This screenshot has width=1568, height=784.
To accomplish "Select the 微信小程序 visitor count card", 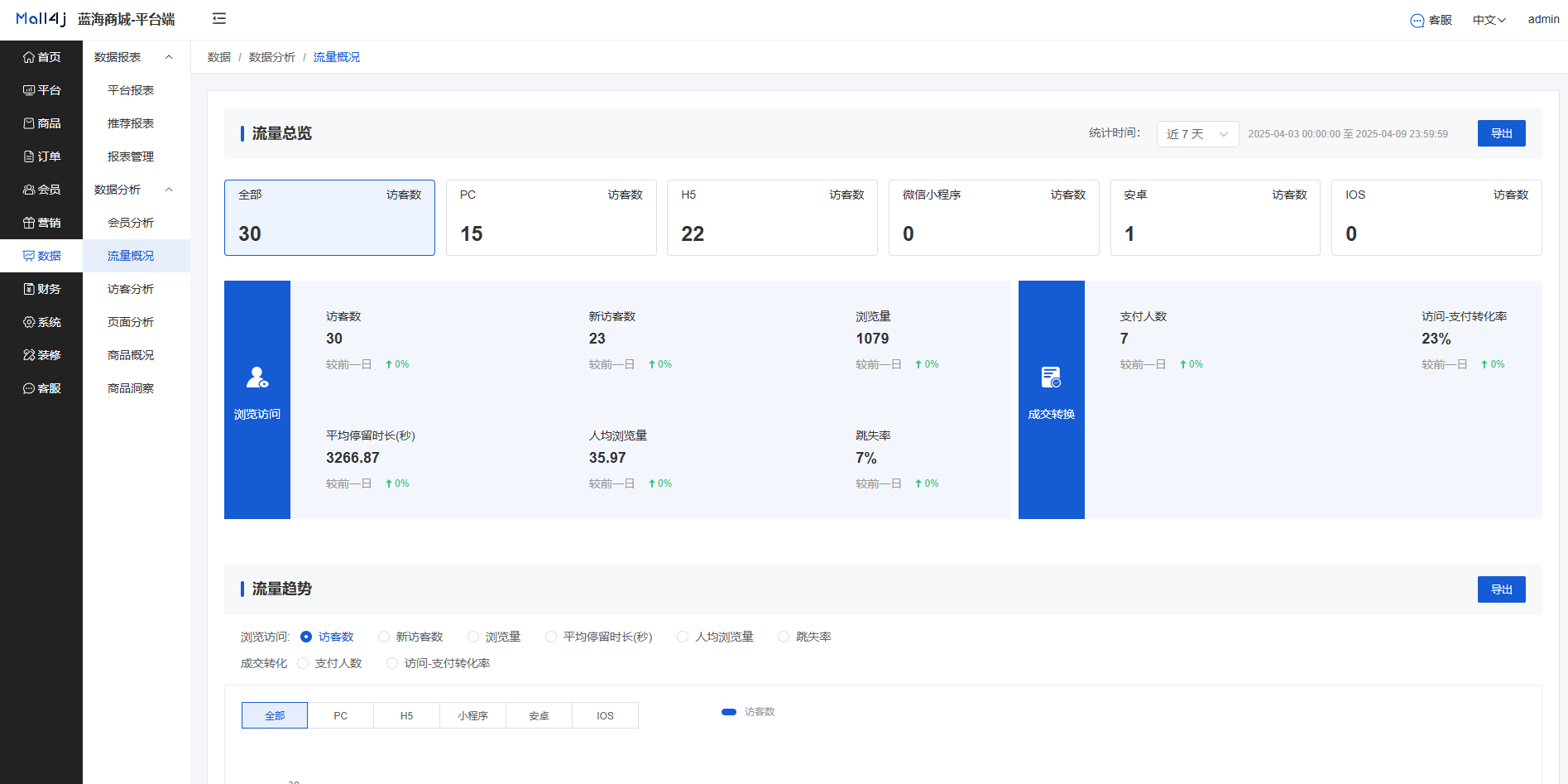I will point(994,218).
